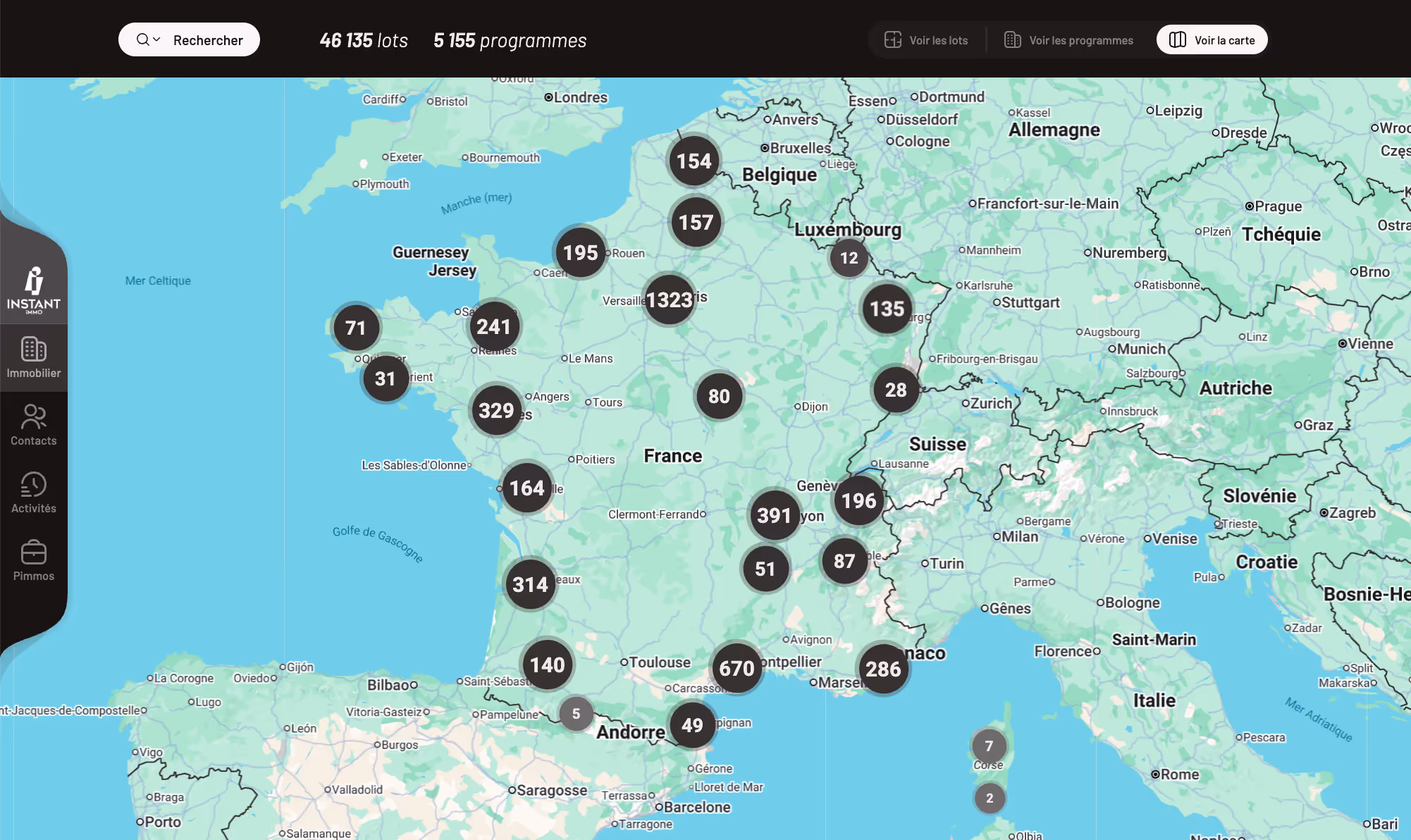
Task: Click the 670 cluster near Montpellier
Action: coord(736,669)
